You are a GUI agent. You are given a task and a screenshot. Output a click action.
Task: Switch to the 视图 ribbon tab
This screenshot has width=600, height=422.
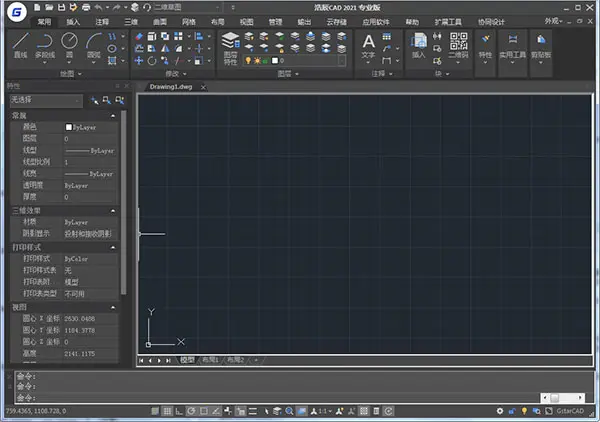(246, 22)
